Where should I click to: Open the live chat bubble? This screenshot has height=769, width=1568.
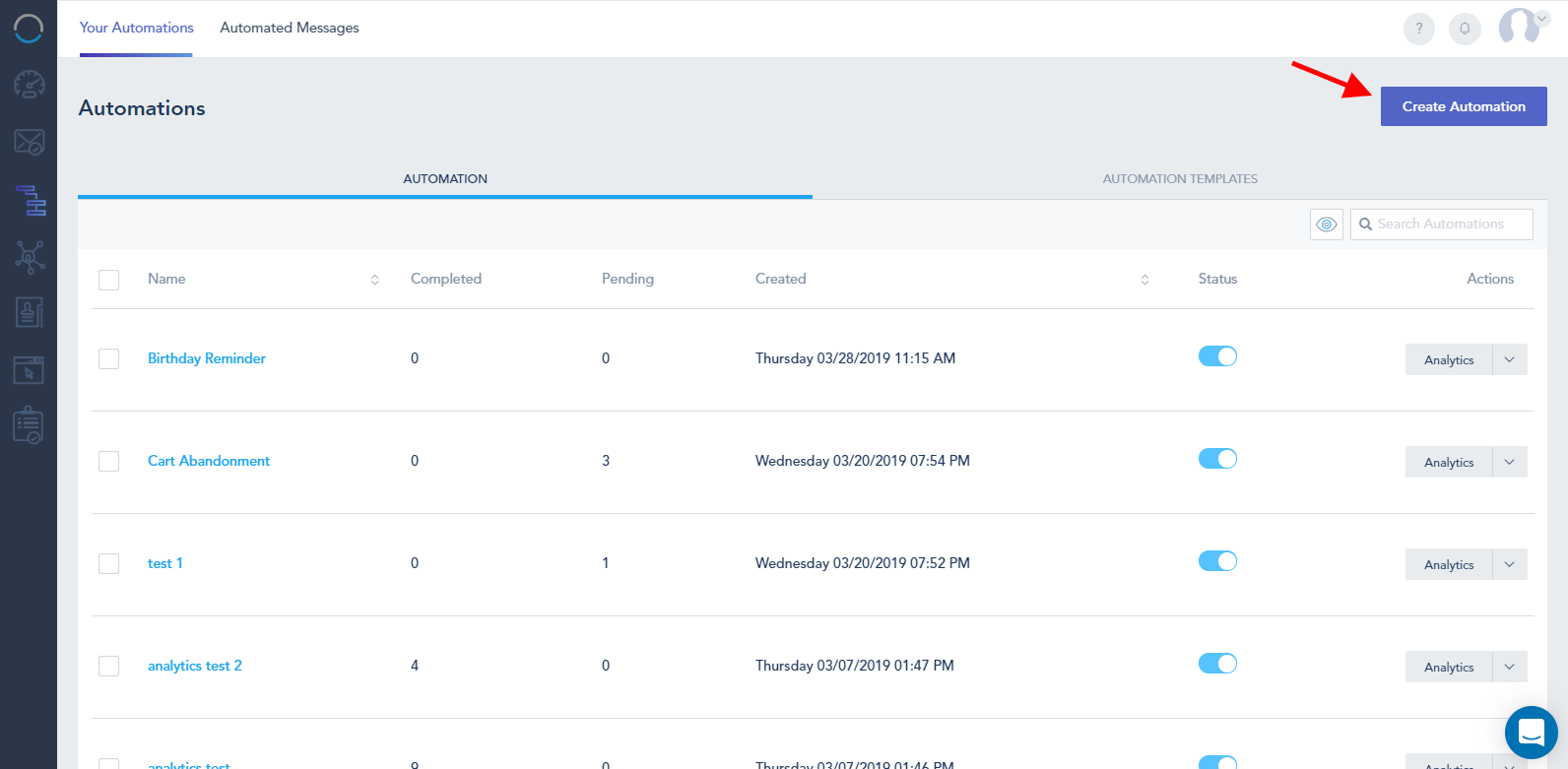click(x=1532, y=733)
